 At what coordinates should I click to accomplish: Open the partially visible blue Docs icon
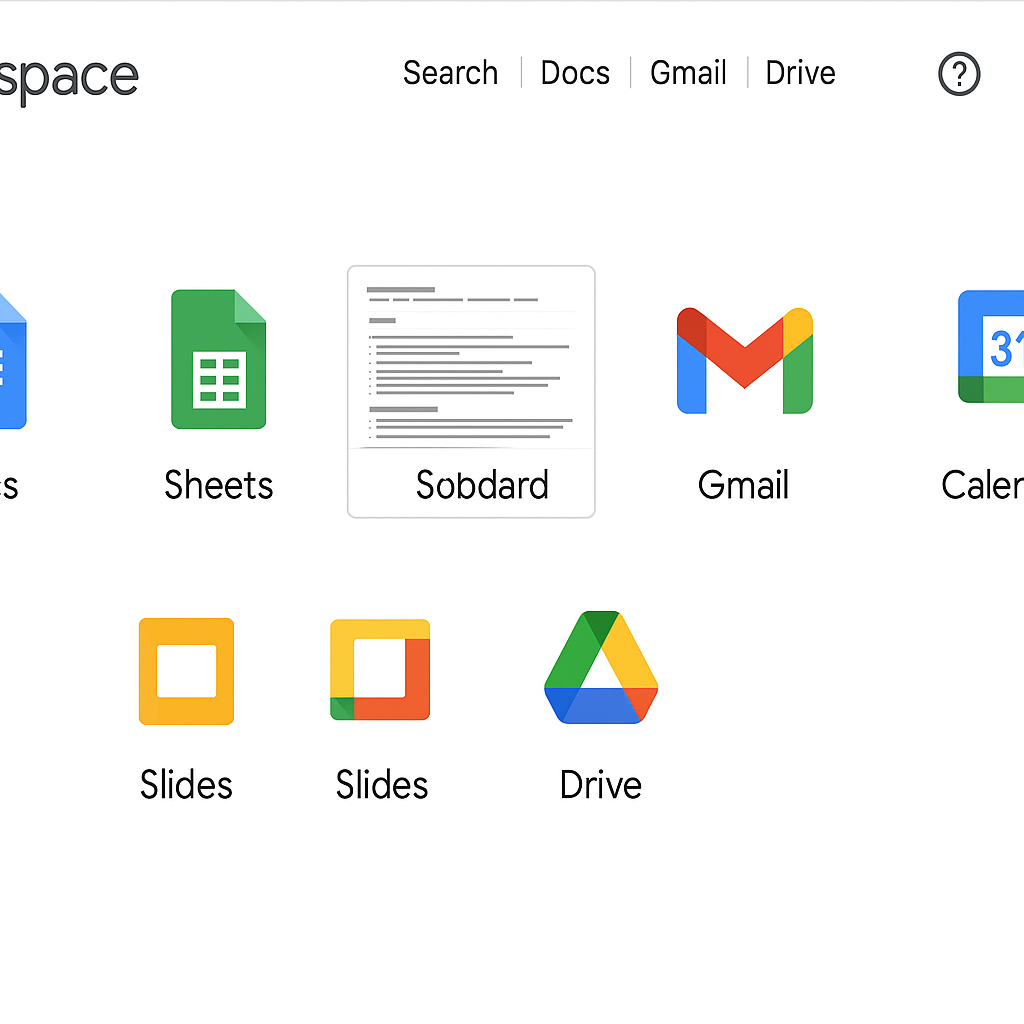click(x=10, y=360)
